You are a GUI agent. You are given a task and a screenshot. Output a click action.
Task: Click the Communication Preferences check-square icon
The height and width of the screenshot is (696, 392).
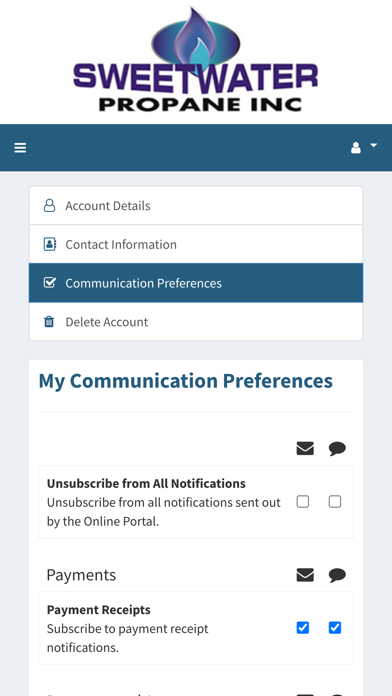50,283
